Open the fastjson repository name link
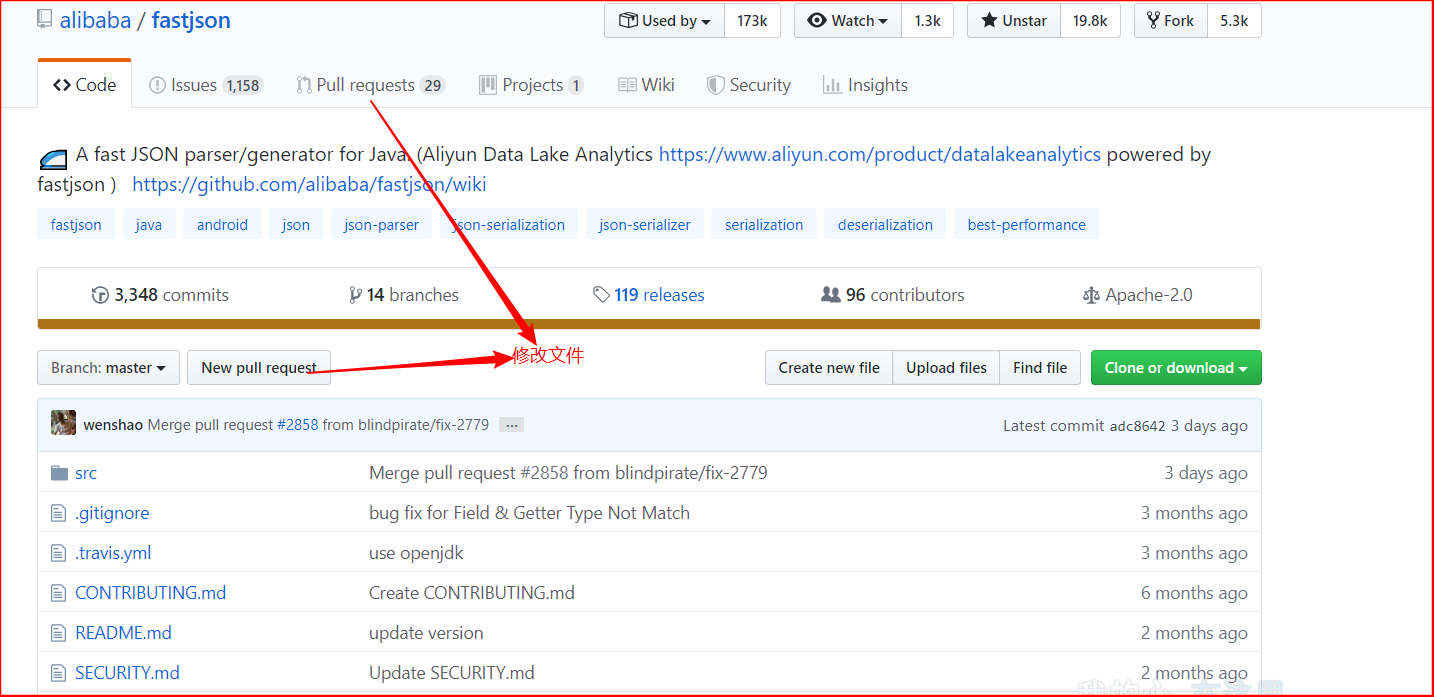 pyautogui.click(x=191, y=20)
